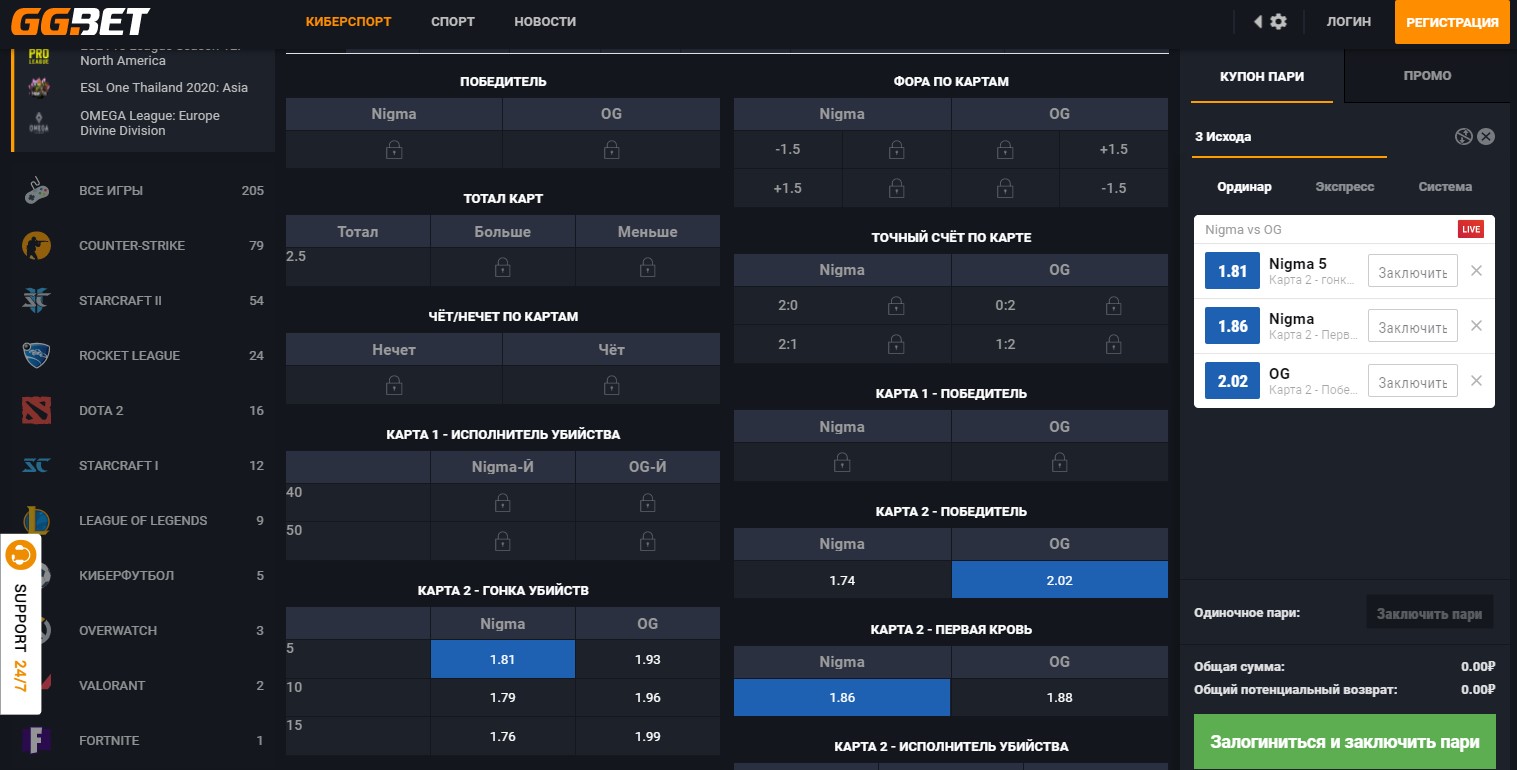The image size is (1517, 770).
Task: Select the Ординар bet type tab
Action: pyautogui.click(x=1244, y=187)
